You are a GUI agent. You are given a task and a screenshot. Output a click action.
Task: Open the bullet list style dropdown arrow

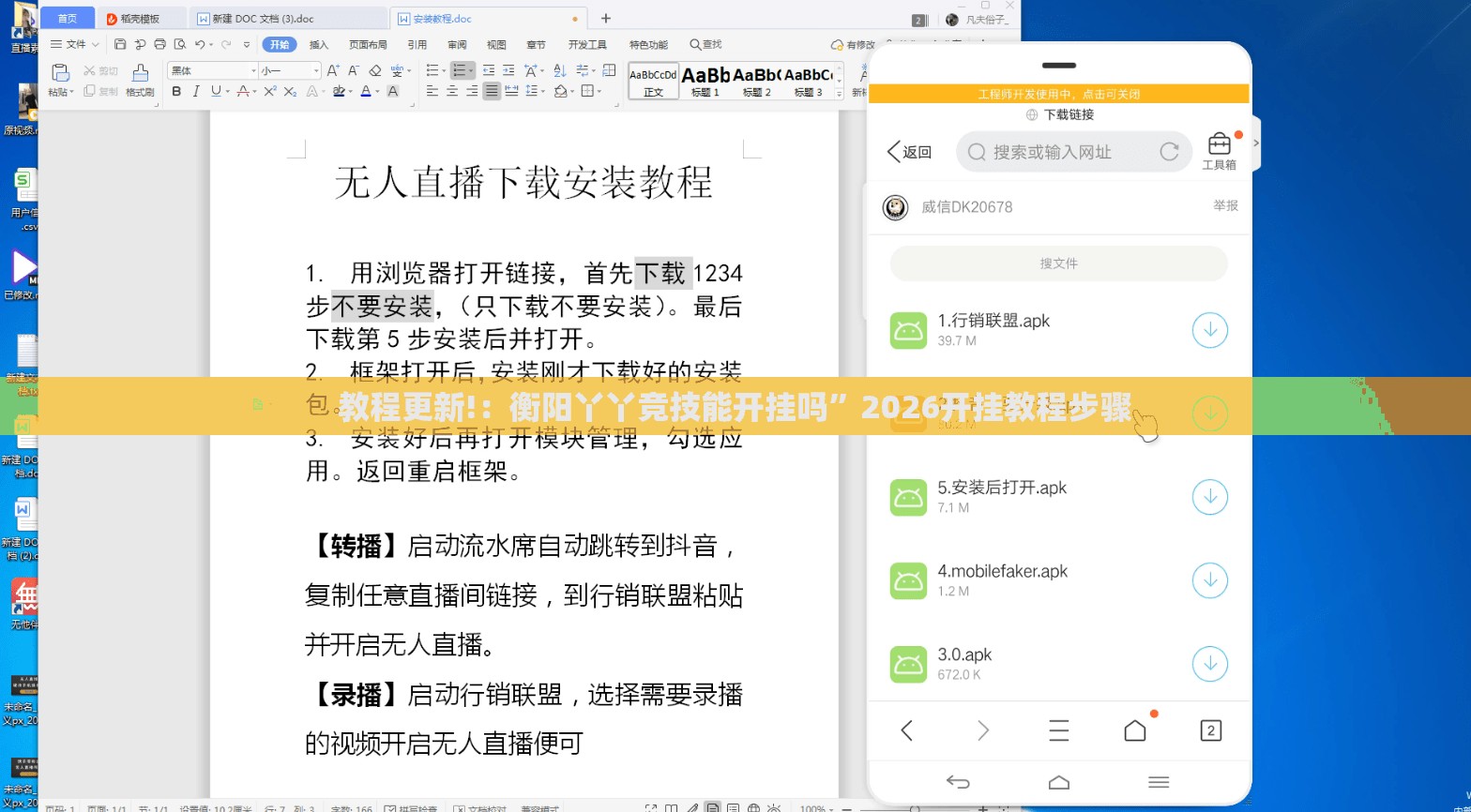pos(445,71)
